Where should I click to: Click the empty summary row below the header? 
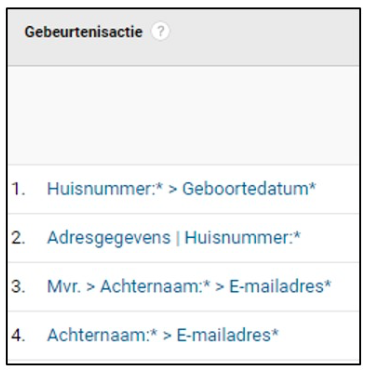(x=183, y=115)
